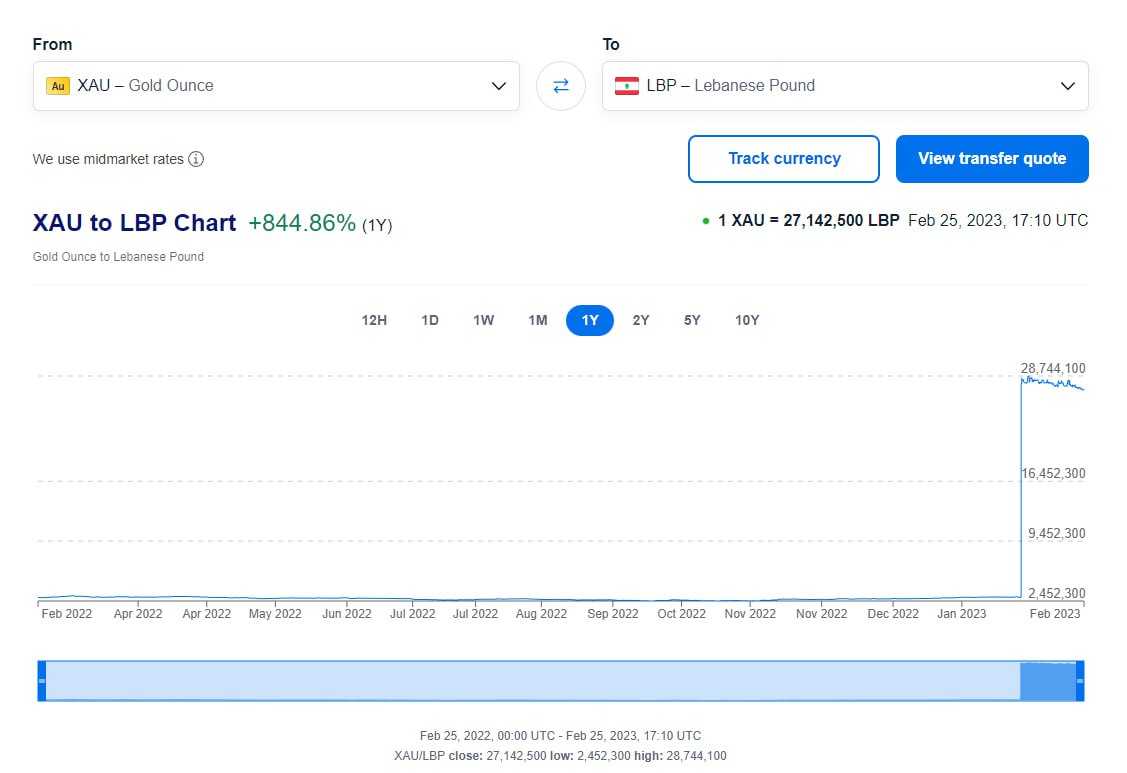Show the 5Y chart range

click(692, 320)
